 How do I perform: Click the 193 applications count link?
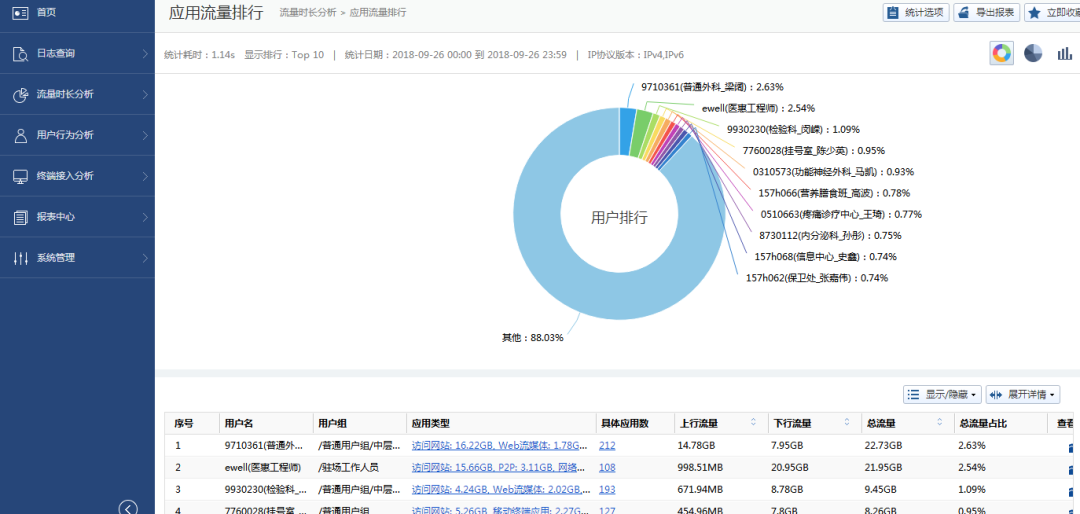(608, 490)
